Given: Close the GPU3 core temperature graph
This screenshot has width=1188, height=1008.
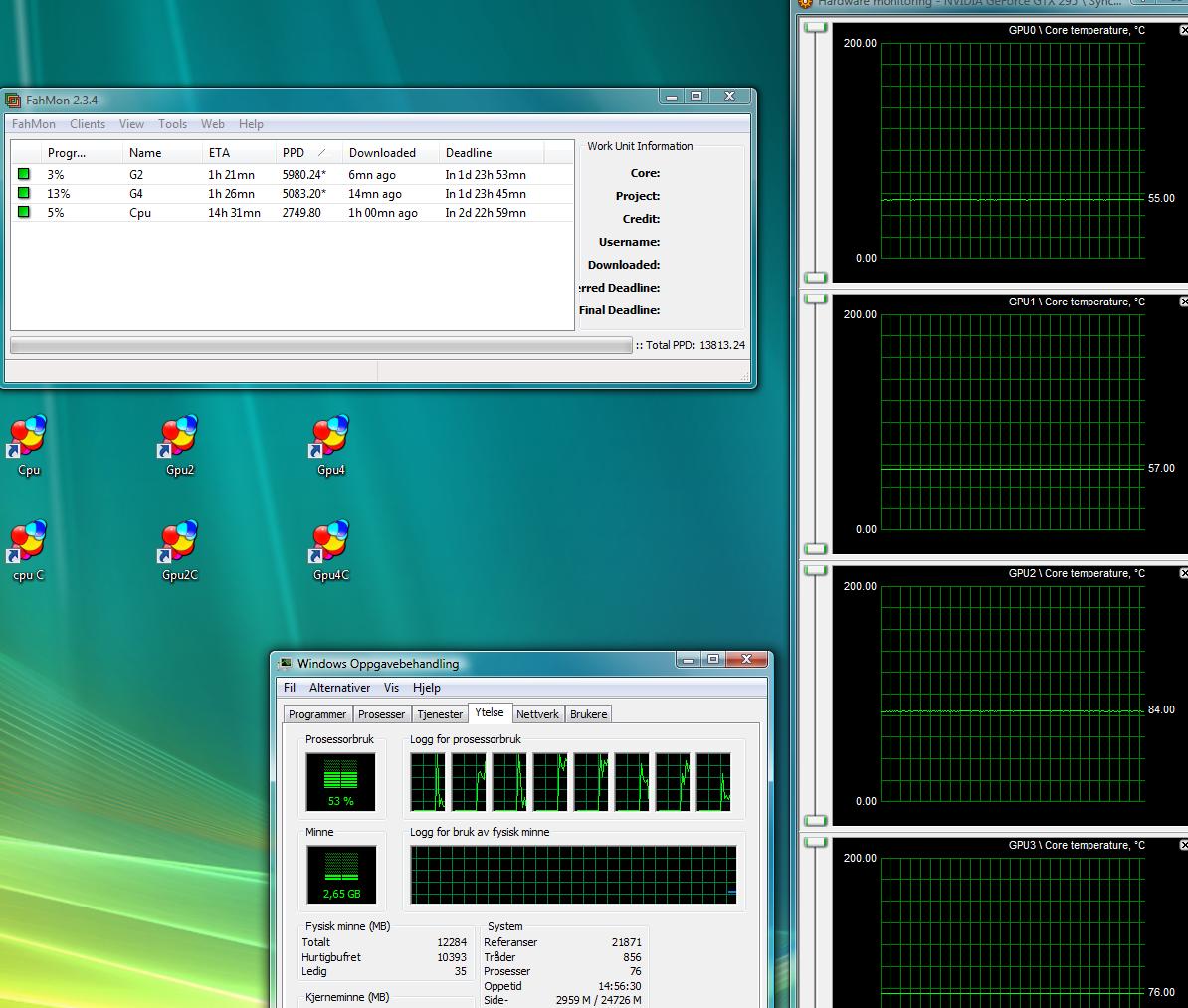Looking at the screenshot, I should point(1183,844).
